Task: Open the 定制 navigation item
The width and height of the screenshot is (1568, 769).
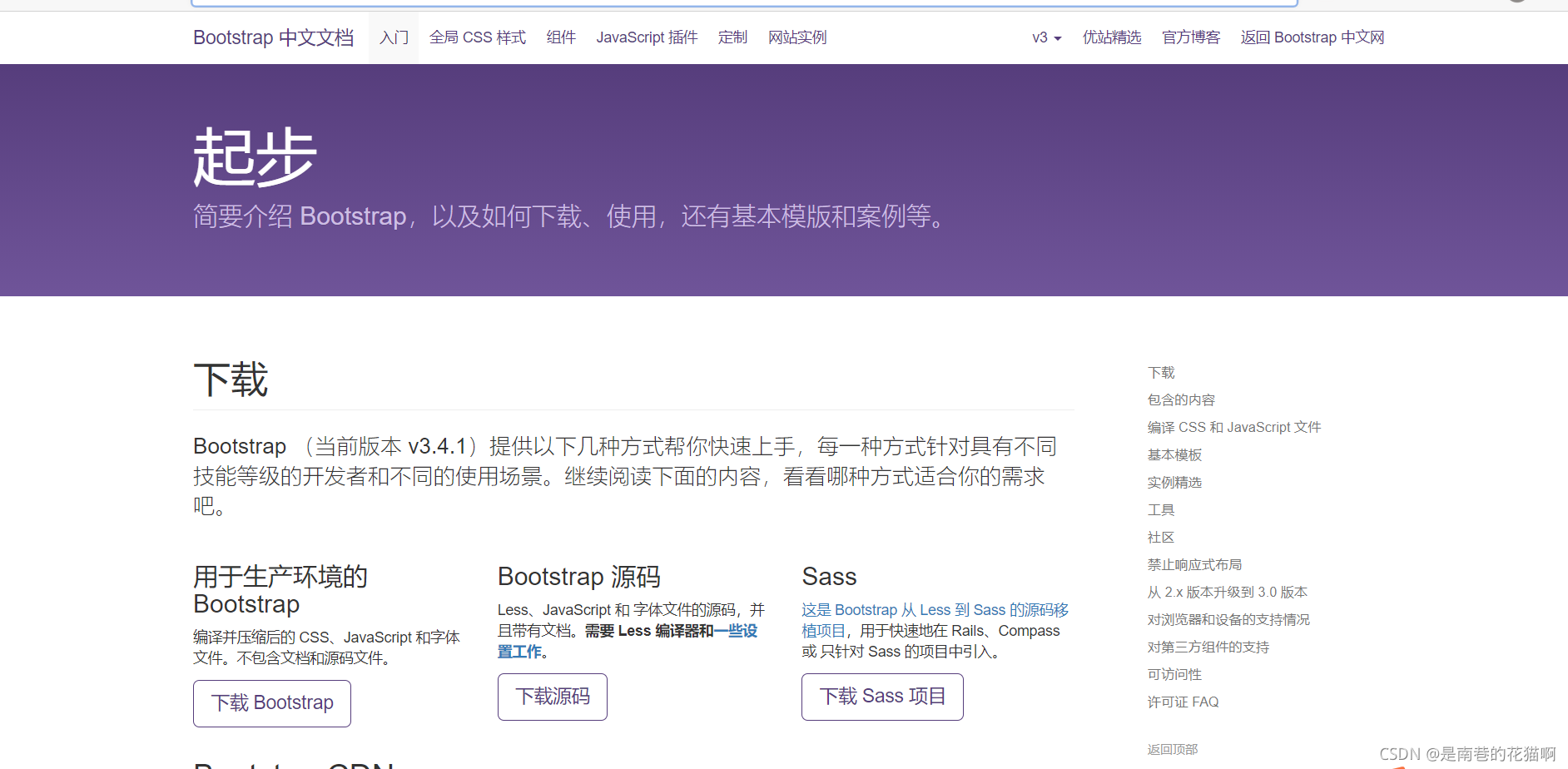Action: tap(732, 37)
